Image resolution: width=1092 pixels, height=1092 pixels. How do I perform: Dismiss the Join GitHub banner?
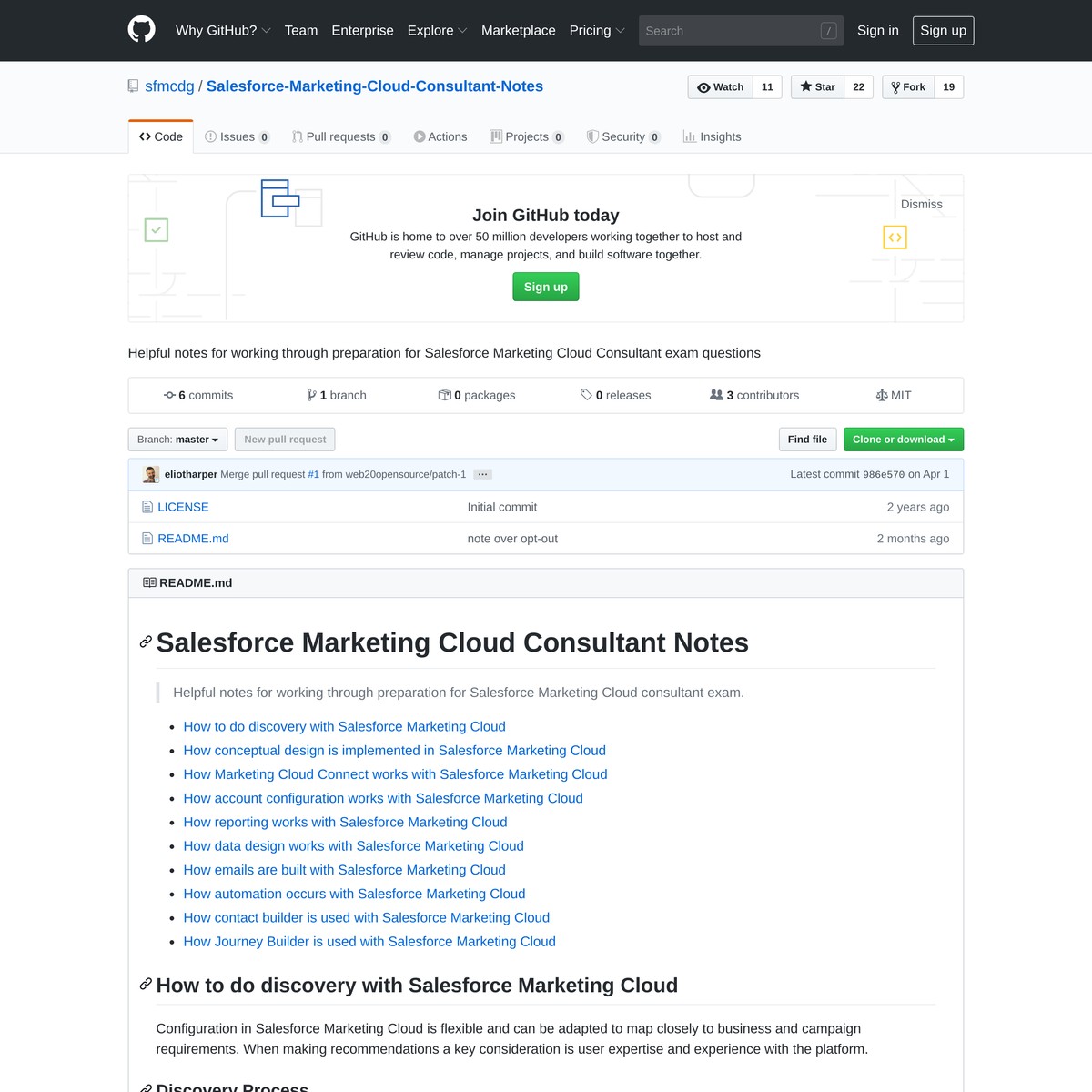coord(921,204)
